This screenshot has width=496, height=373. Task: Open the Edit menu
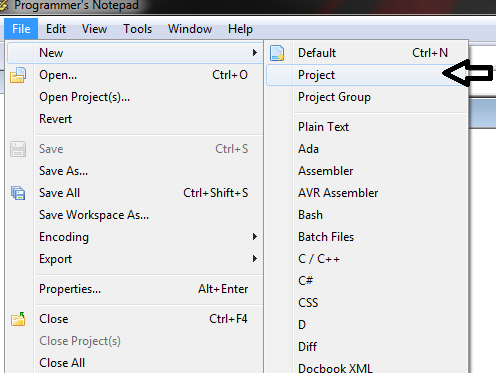click(x=56, y=29)
